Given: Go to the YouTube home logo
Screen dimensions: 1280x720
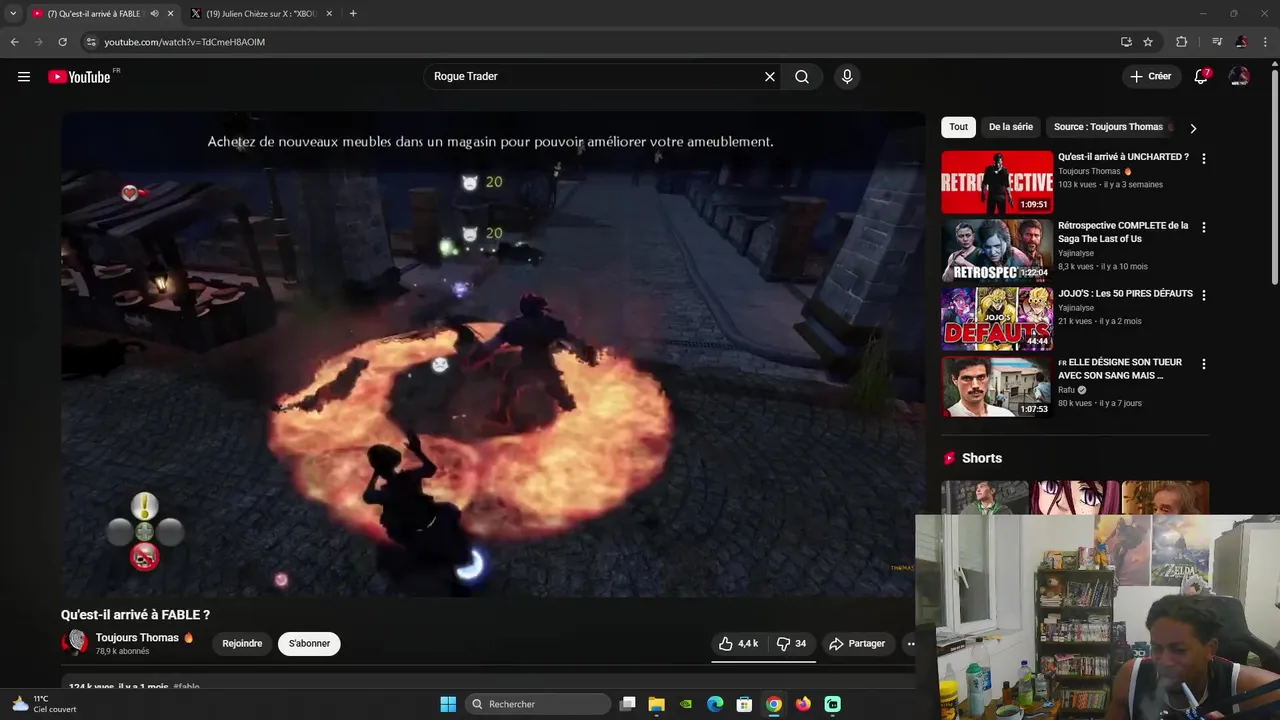Looking at the screenshot, I should tap(79, 77).
